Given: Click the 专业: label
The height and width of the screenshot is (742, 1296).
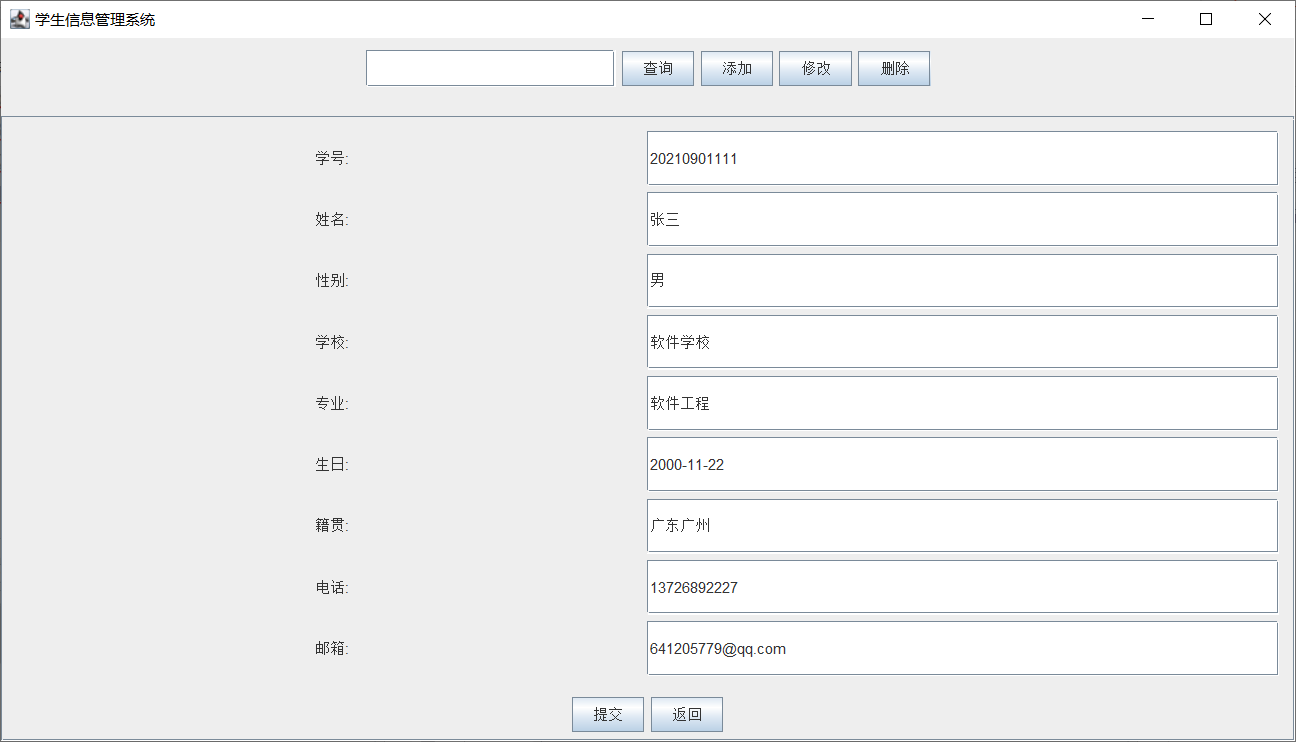Looking at the screenshot, I should [x=332, y=403].
